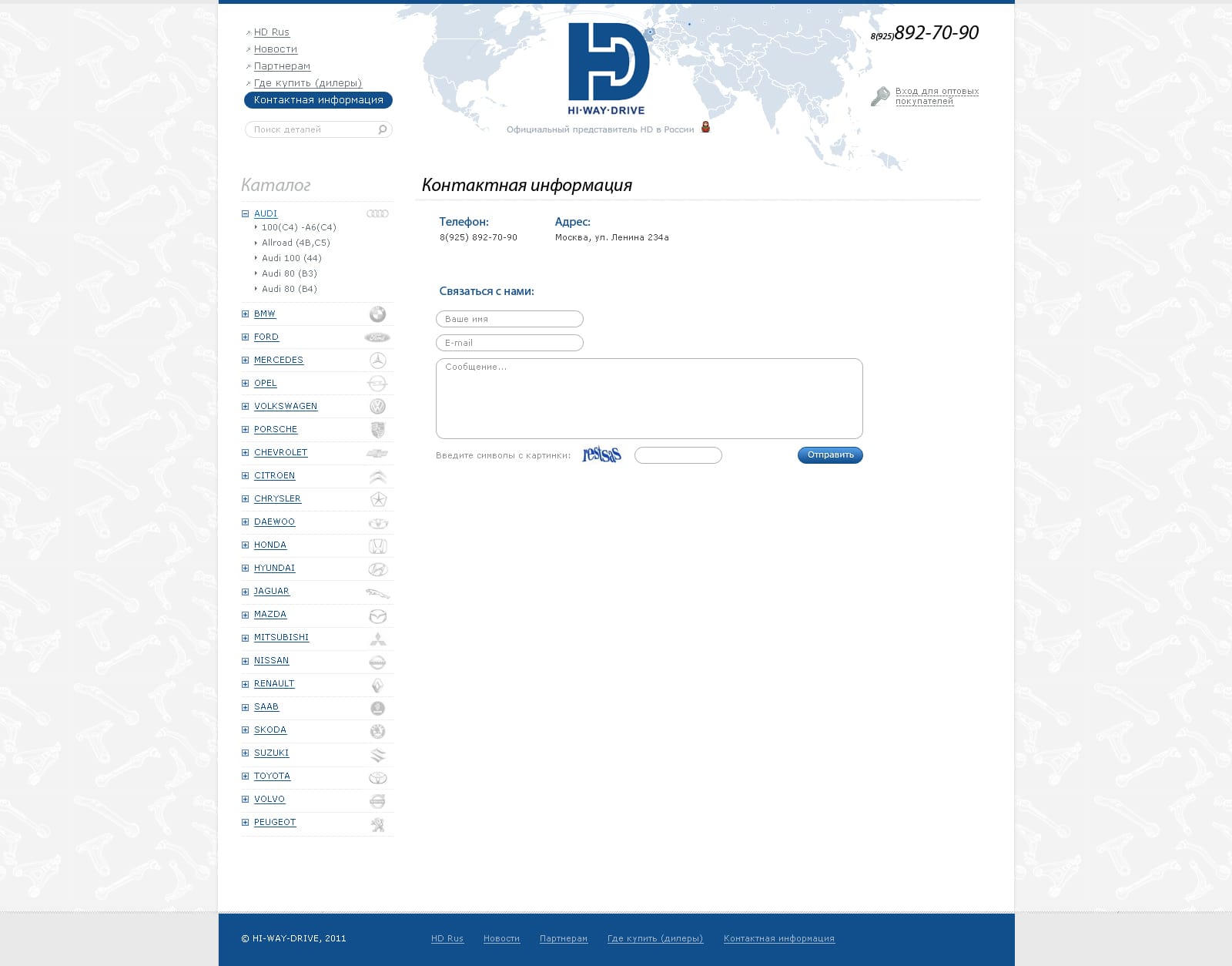1232x966 pixels.
Task: Click the Toyota logo icon
Action: coord(377,777)
